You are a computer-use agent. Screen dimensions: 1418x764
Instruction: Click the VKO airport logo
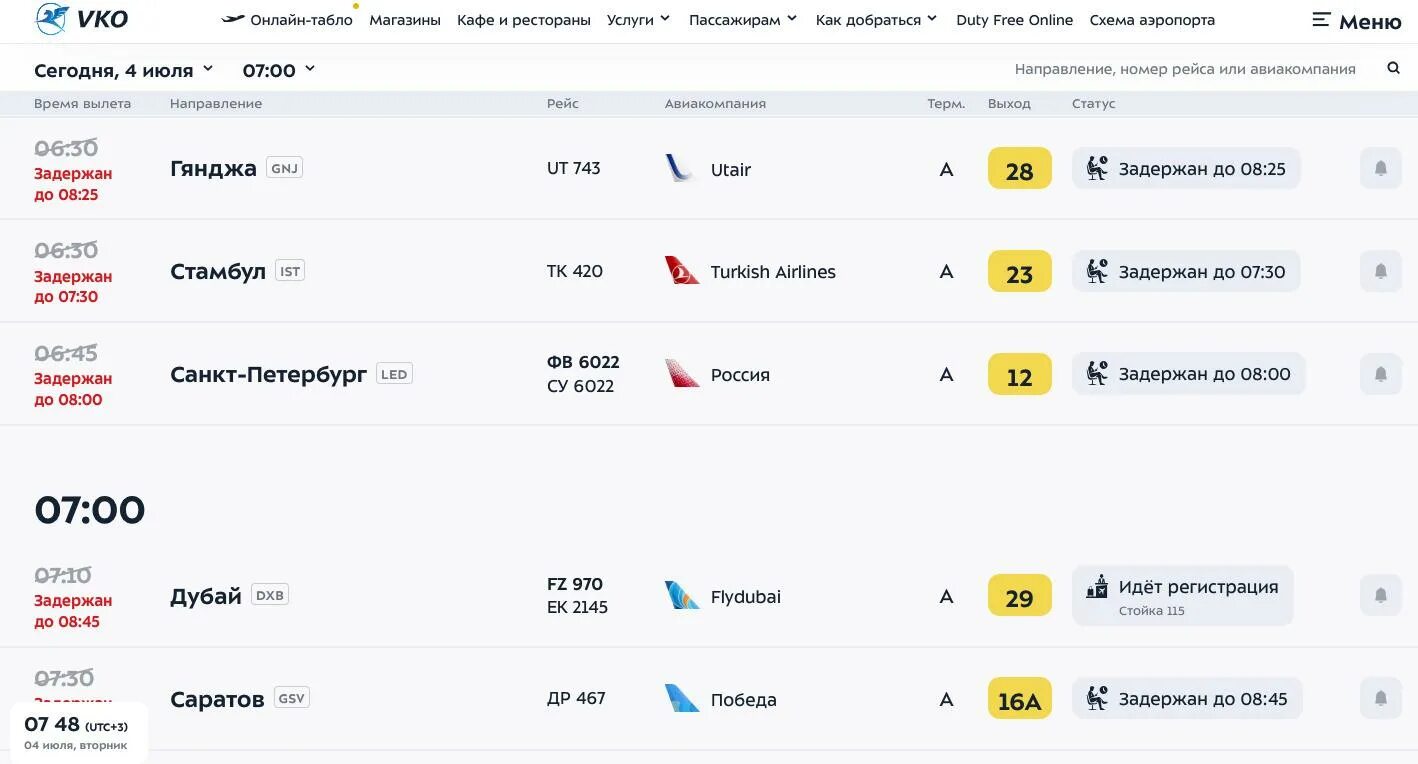81,19
